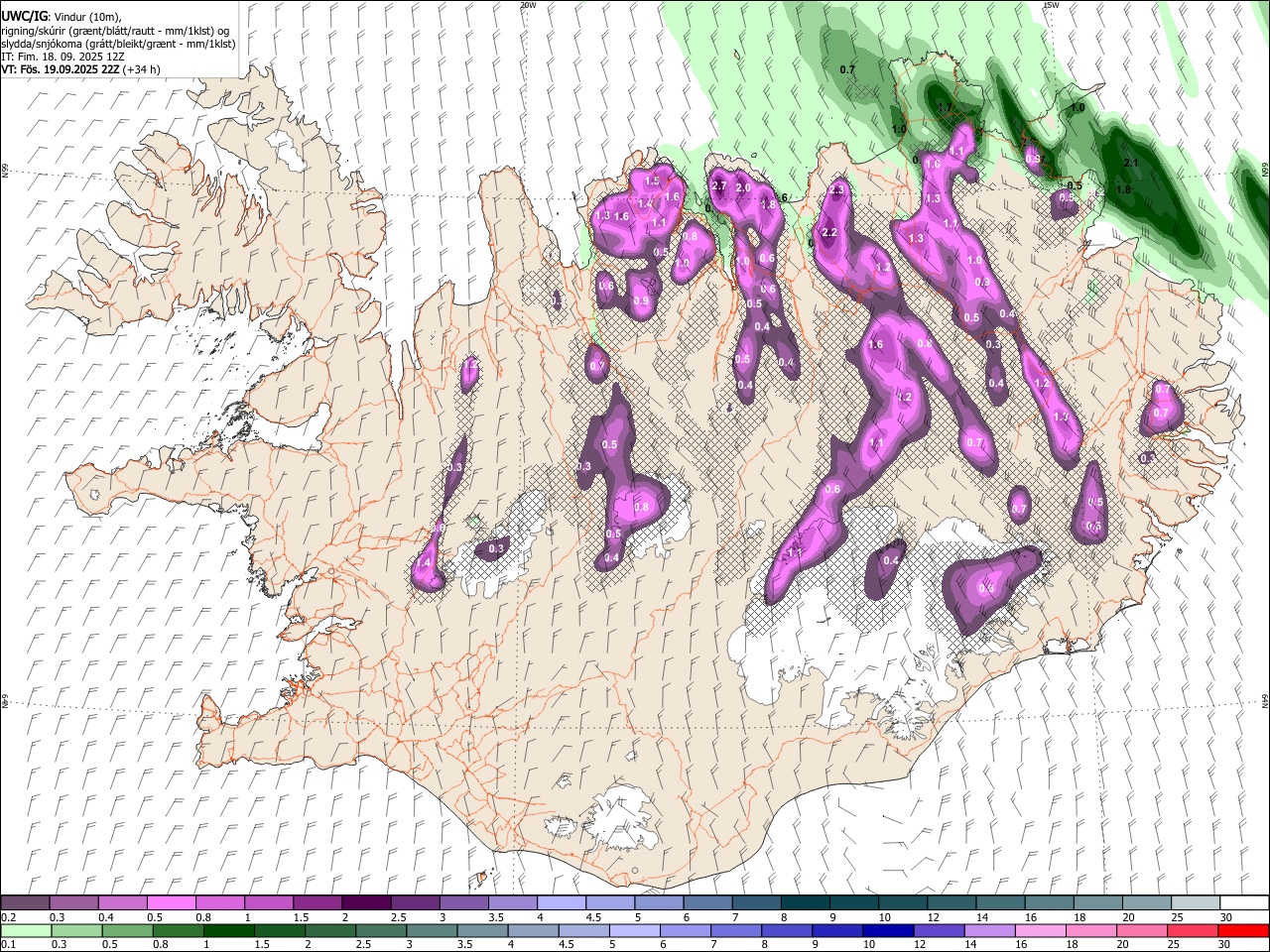Image resolution: width=1270 pixels, height=952 pixels.
Task: Select the deep navy blue 10 swatch, green scale
Action: pos(889,930)
